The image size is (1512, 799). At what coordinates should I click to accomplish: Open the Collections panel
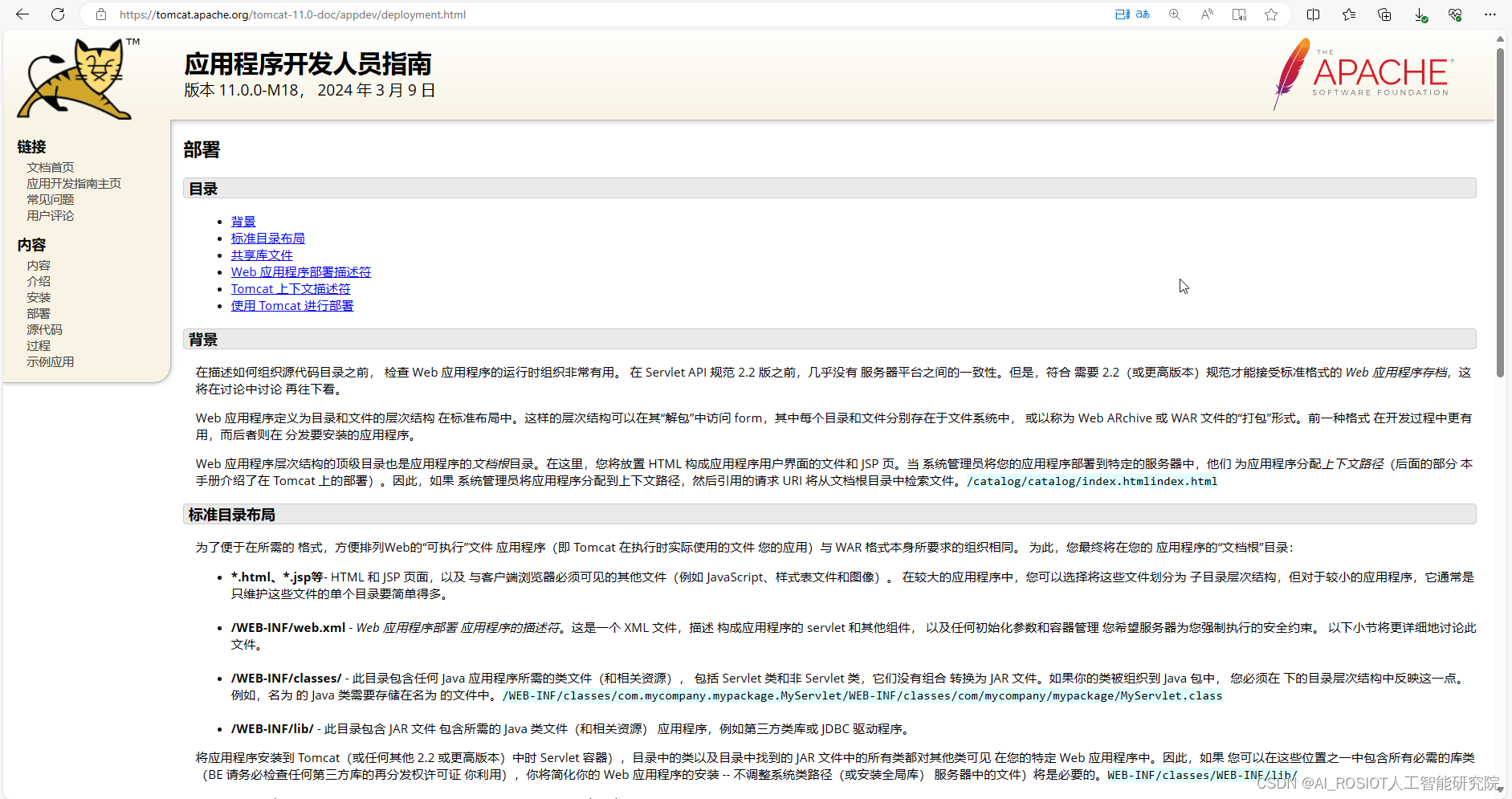[1384, 14]
